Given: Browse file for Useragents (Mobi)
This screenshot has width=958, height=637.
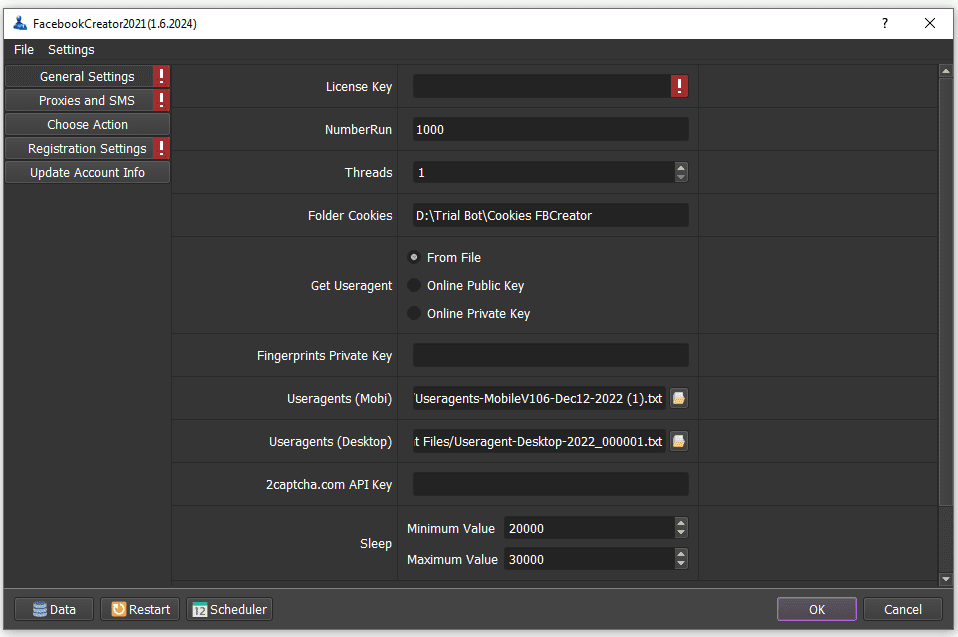Looking at the screenshot, I should (x=679, y=398).
